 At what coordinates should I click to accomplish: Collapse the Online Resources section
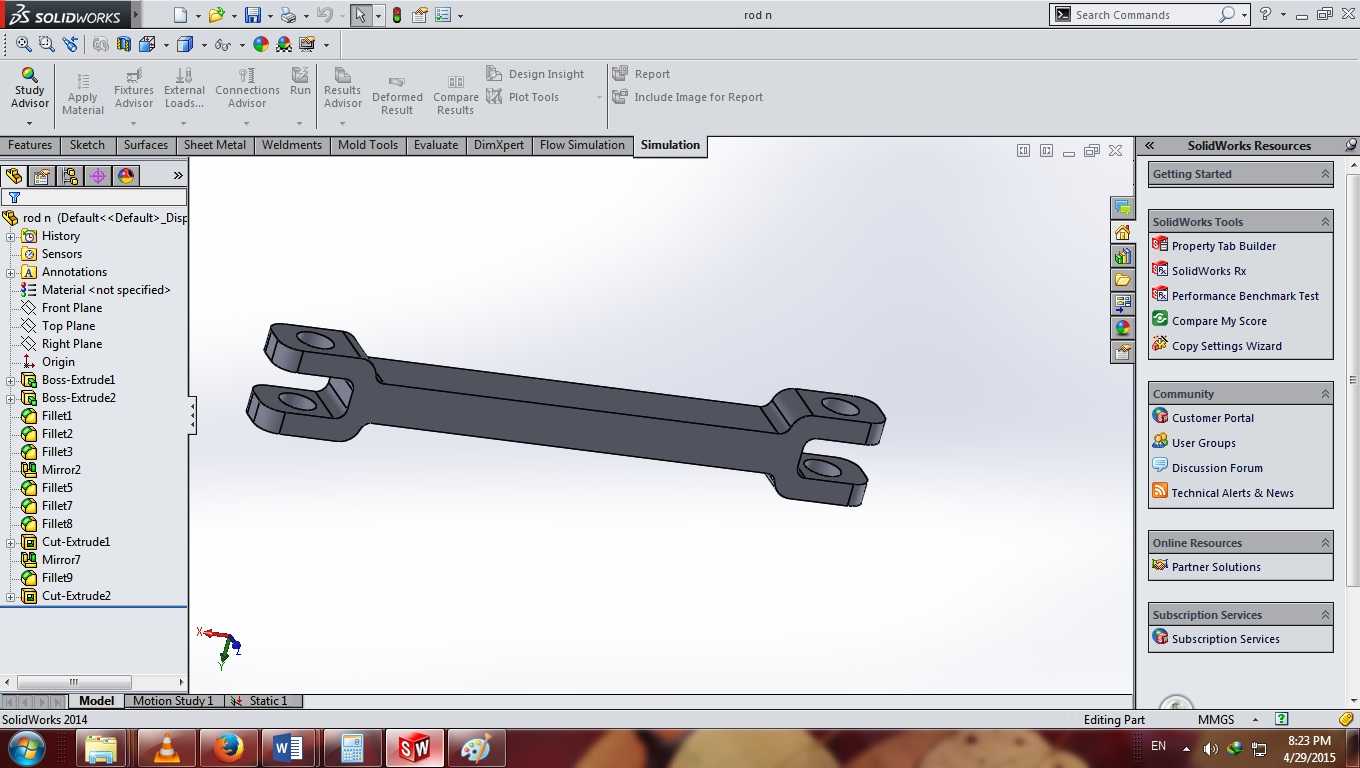(1325, 543)
